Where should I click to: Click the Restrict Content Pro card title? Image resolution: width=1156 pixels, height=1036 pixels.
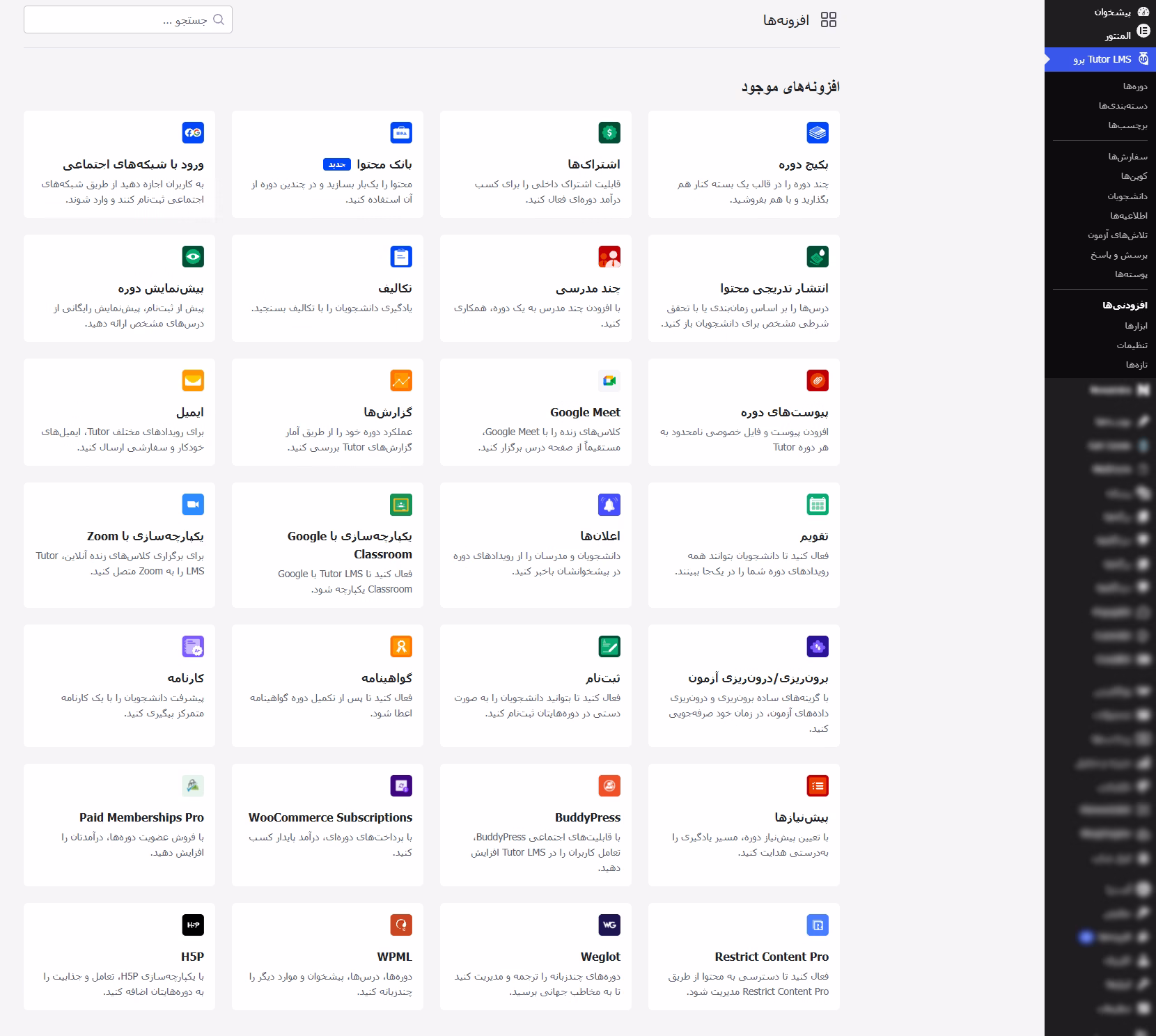(772, 957)
